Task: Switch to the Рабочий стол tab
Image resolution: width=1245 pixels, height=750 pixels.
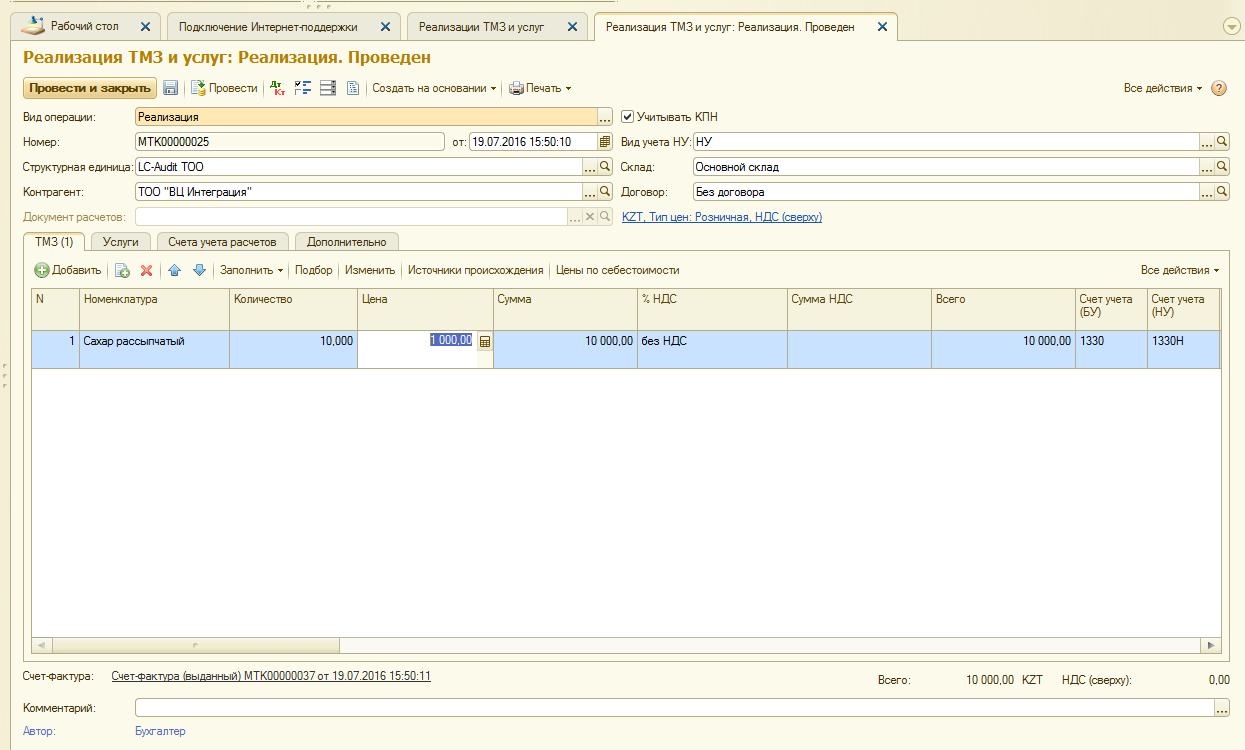Action: click(85, 26)
